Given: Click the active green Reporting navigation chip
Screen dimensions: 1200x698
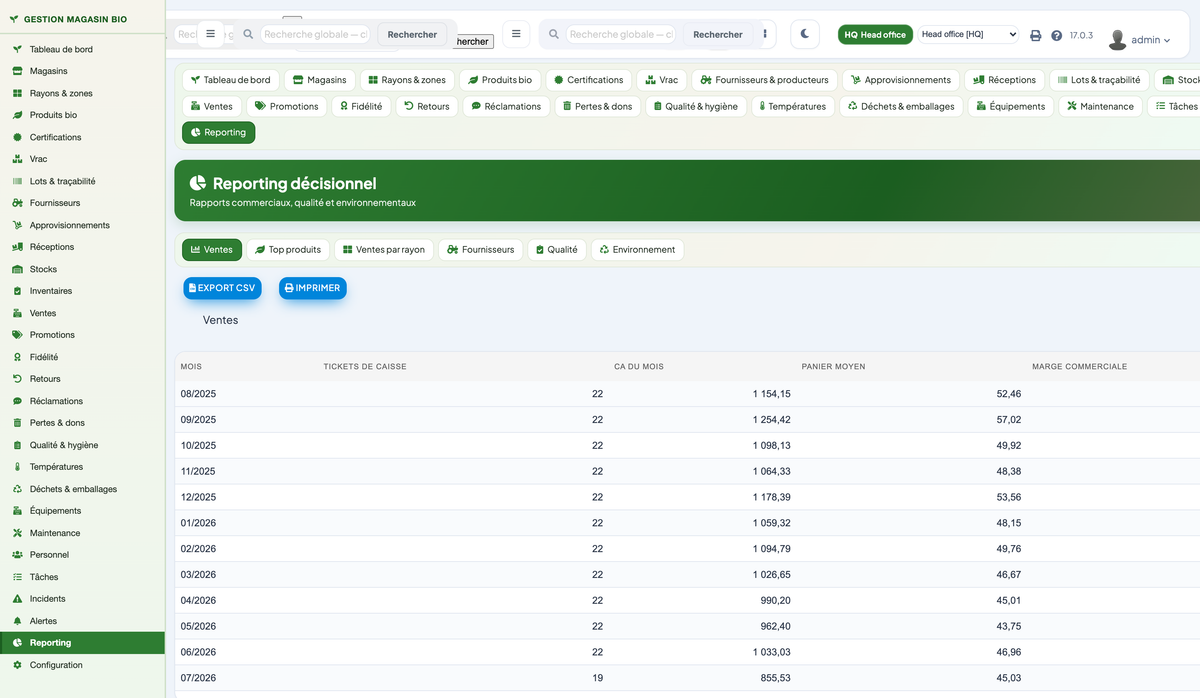Looking at the screenshot, I should point(219,132).
